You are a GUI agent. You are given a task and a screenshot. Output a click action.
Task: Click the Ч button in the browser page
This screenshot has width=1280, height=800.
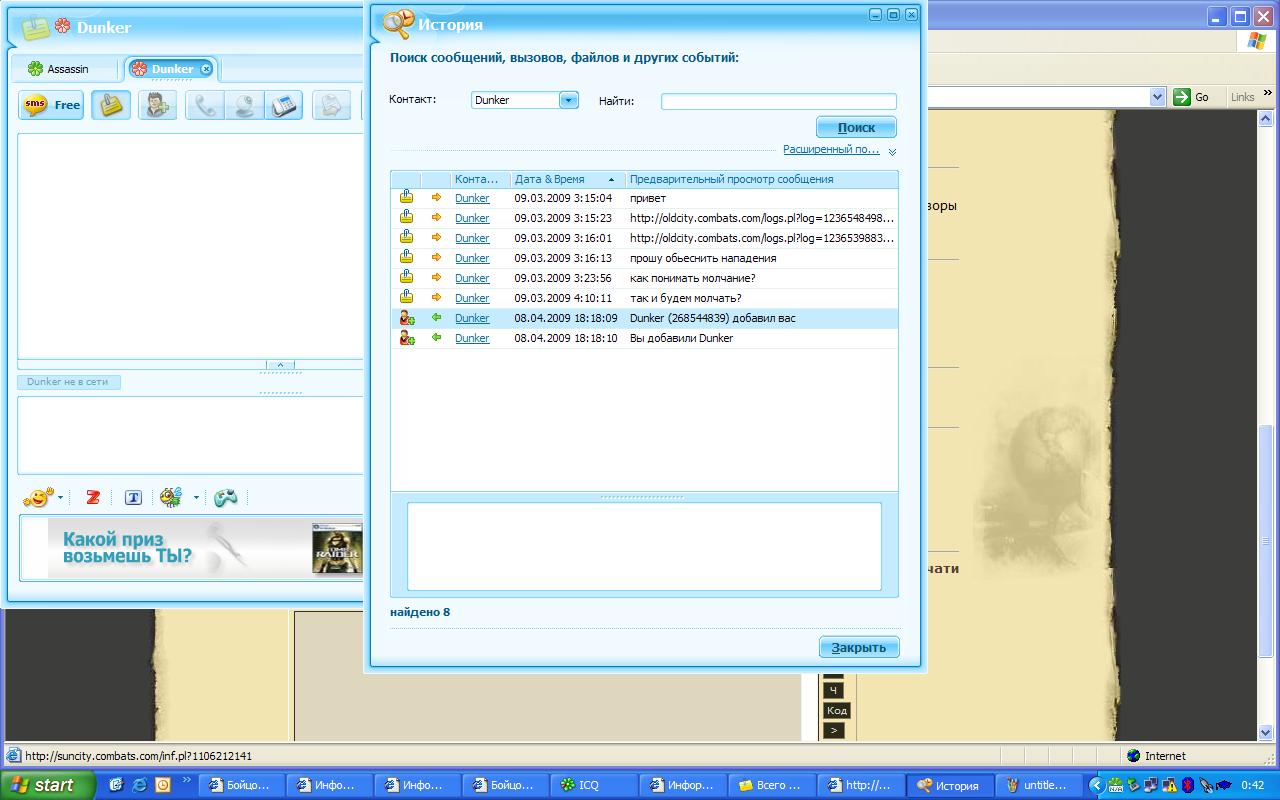832,690
